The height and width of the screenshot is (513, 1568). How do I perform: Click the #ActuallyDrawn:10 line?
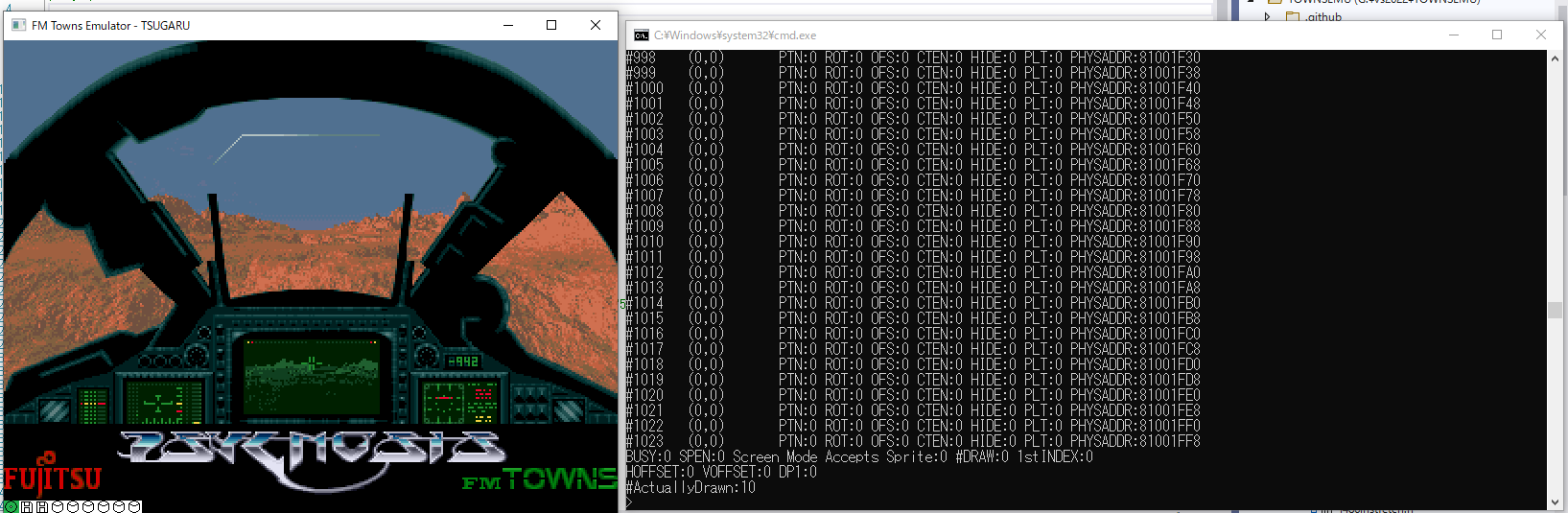(x=690, y=487)
